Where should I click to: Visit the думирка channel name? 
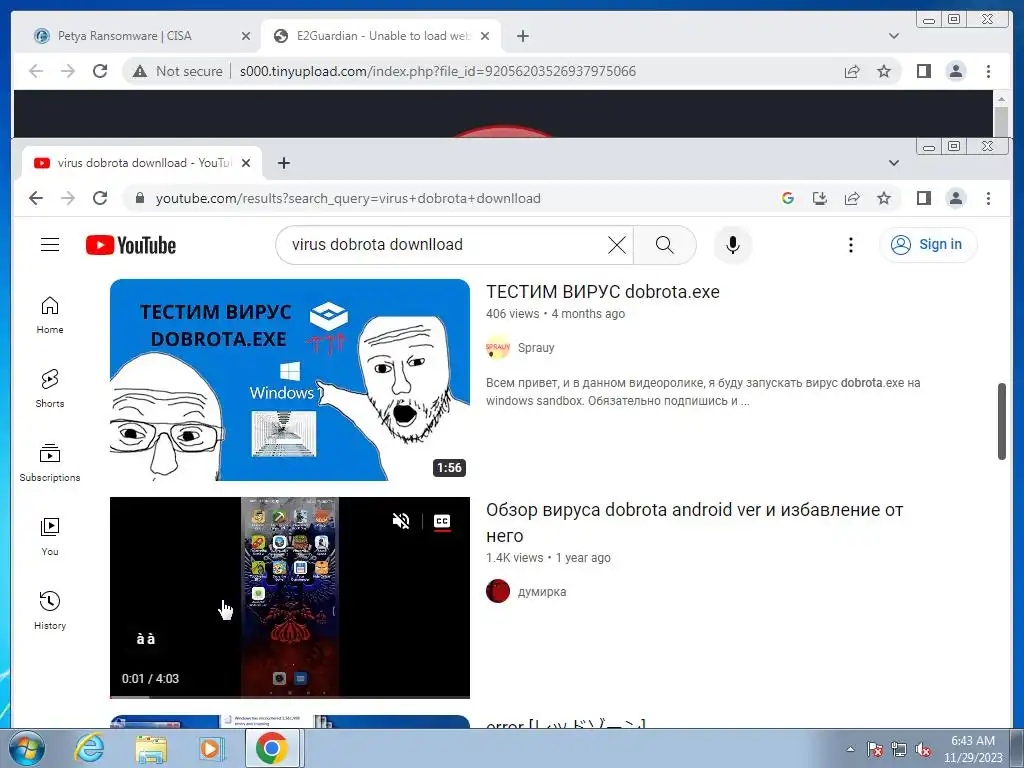pyautogui.click(x=541, y=592)
